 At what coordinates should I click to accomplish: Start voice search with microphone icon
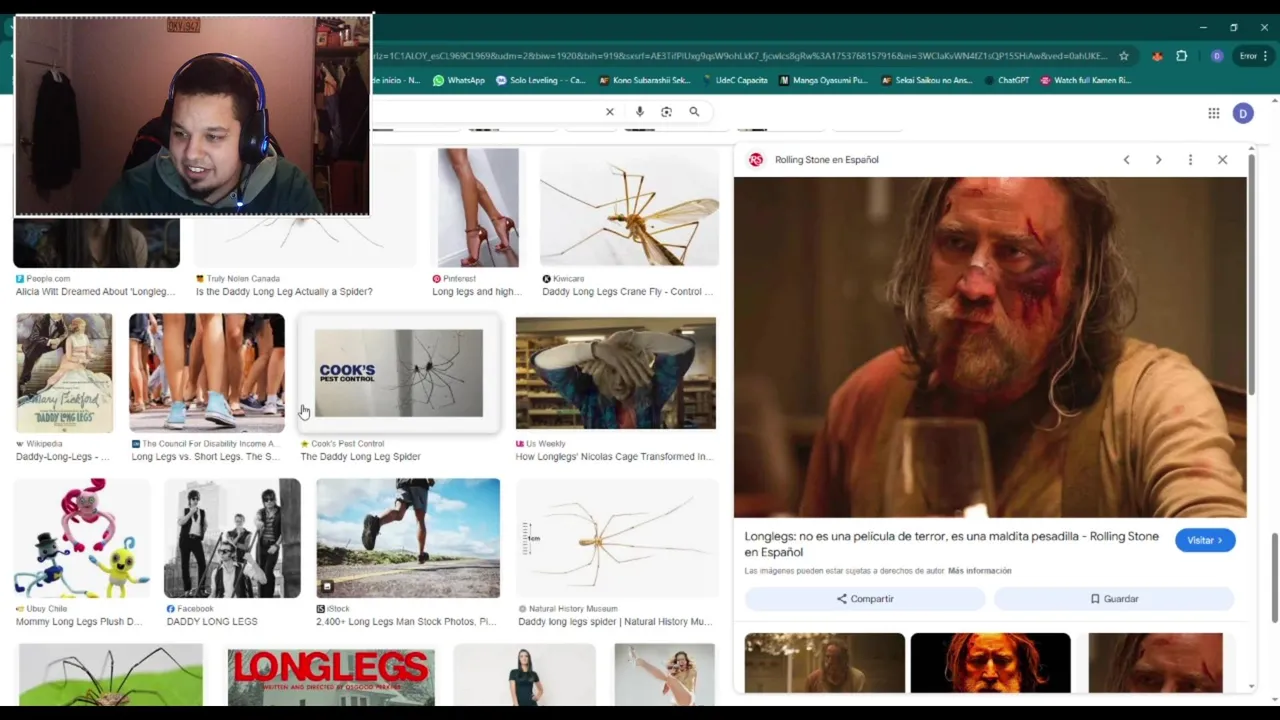(640, 112)
